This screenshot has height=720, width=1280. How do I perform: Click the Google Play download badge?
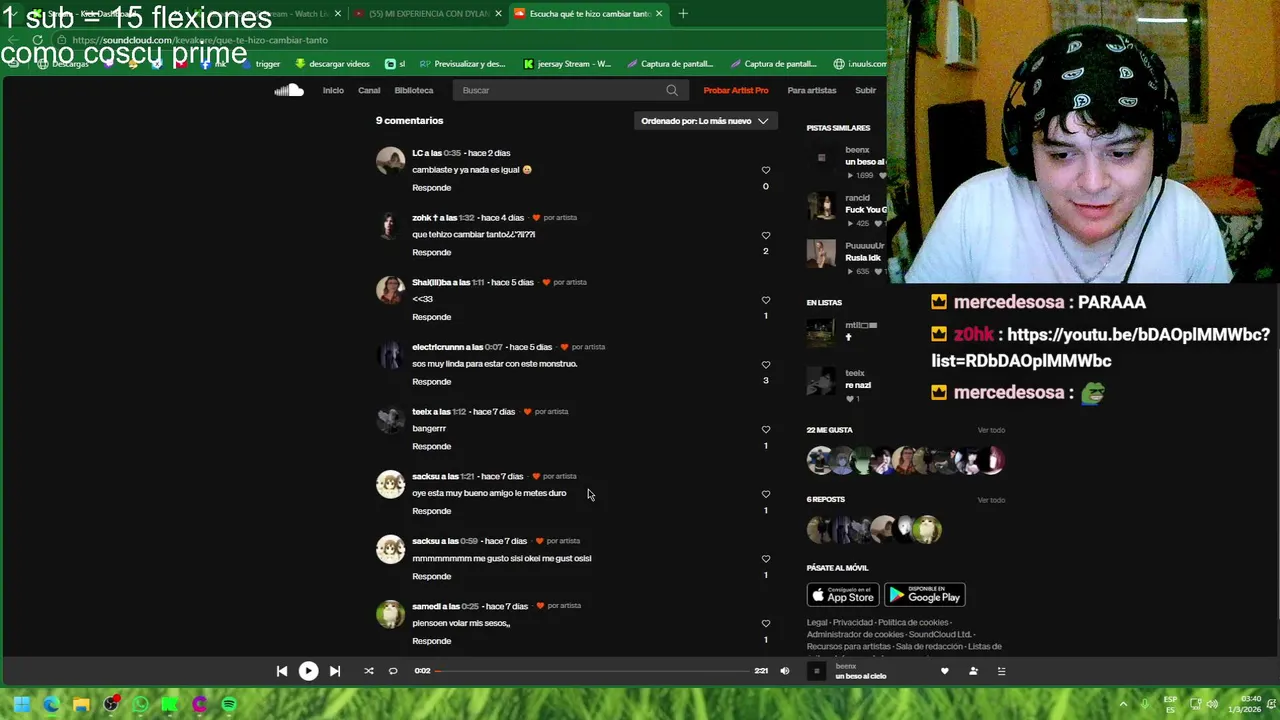pyautogui.click(x=925, y=595)
